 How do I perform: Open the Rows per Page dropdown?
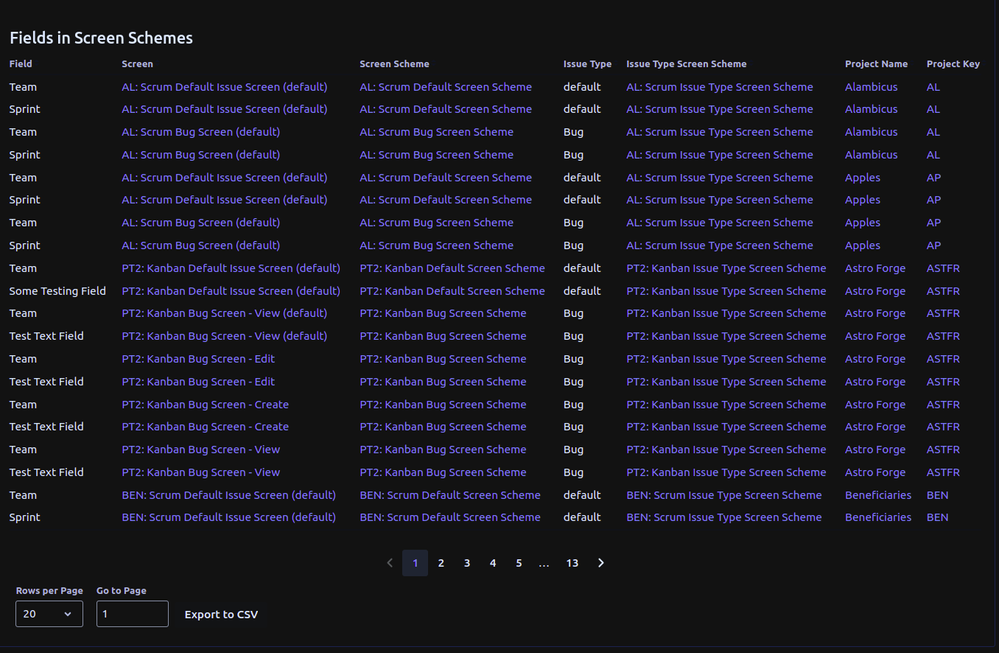pos(48,613)
